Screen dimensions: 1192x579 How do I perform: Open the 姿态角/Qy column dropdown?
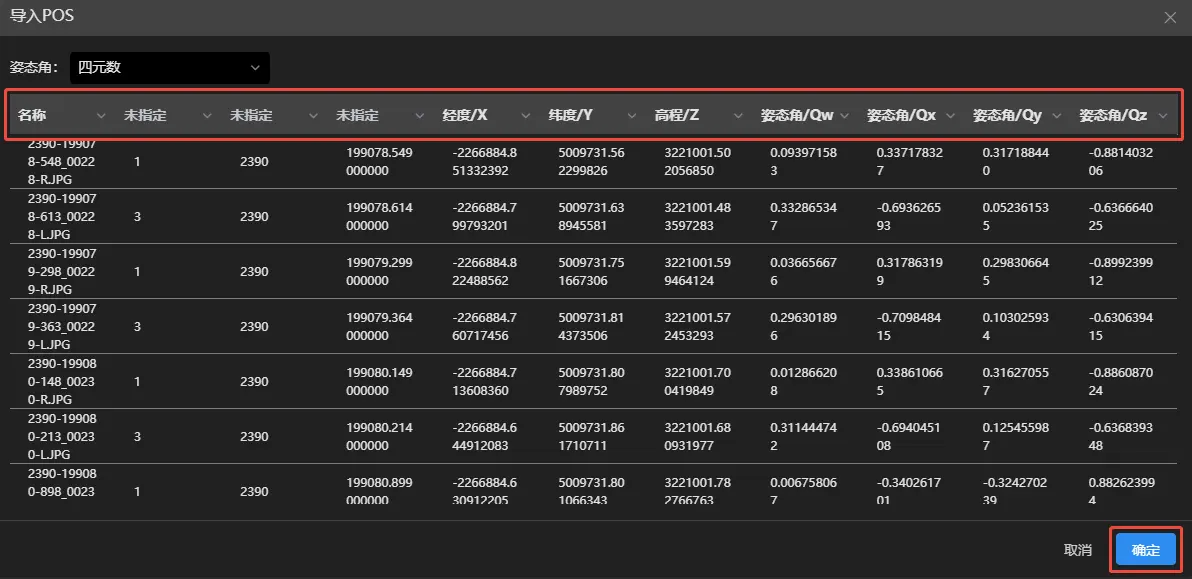click(x=1016, y=116)
